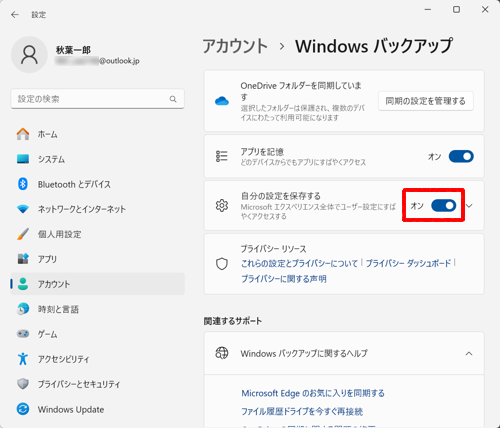This screenshot has width=500, height=428.
Task: Maximize the Settings window
Action: click(x=457, y=10)
